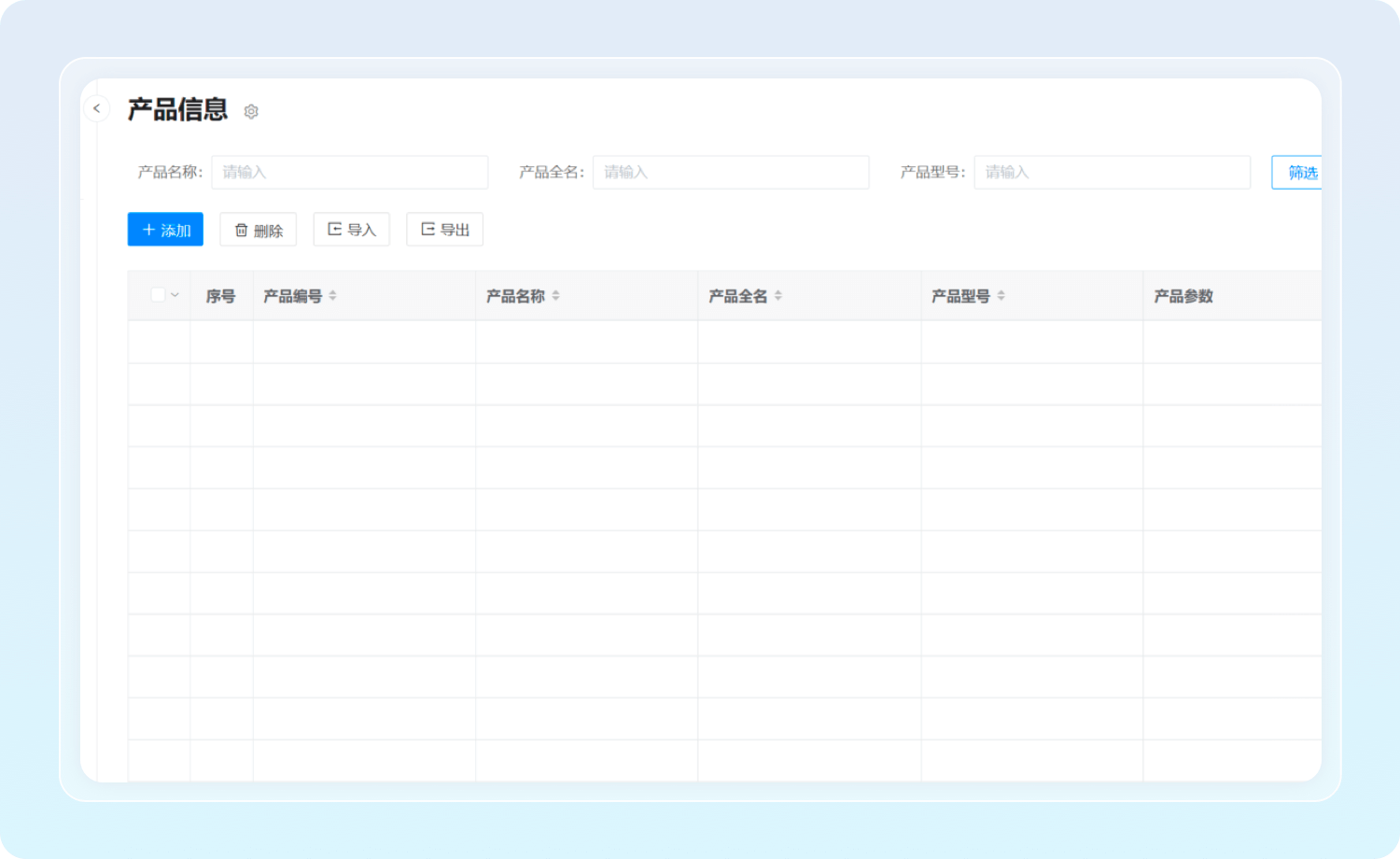Click the 序号 column header
1400x859 pixels.
220,296
